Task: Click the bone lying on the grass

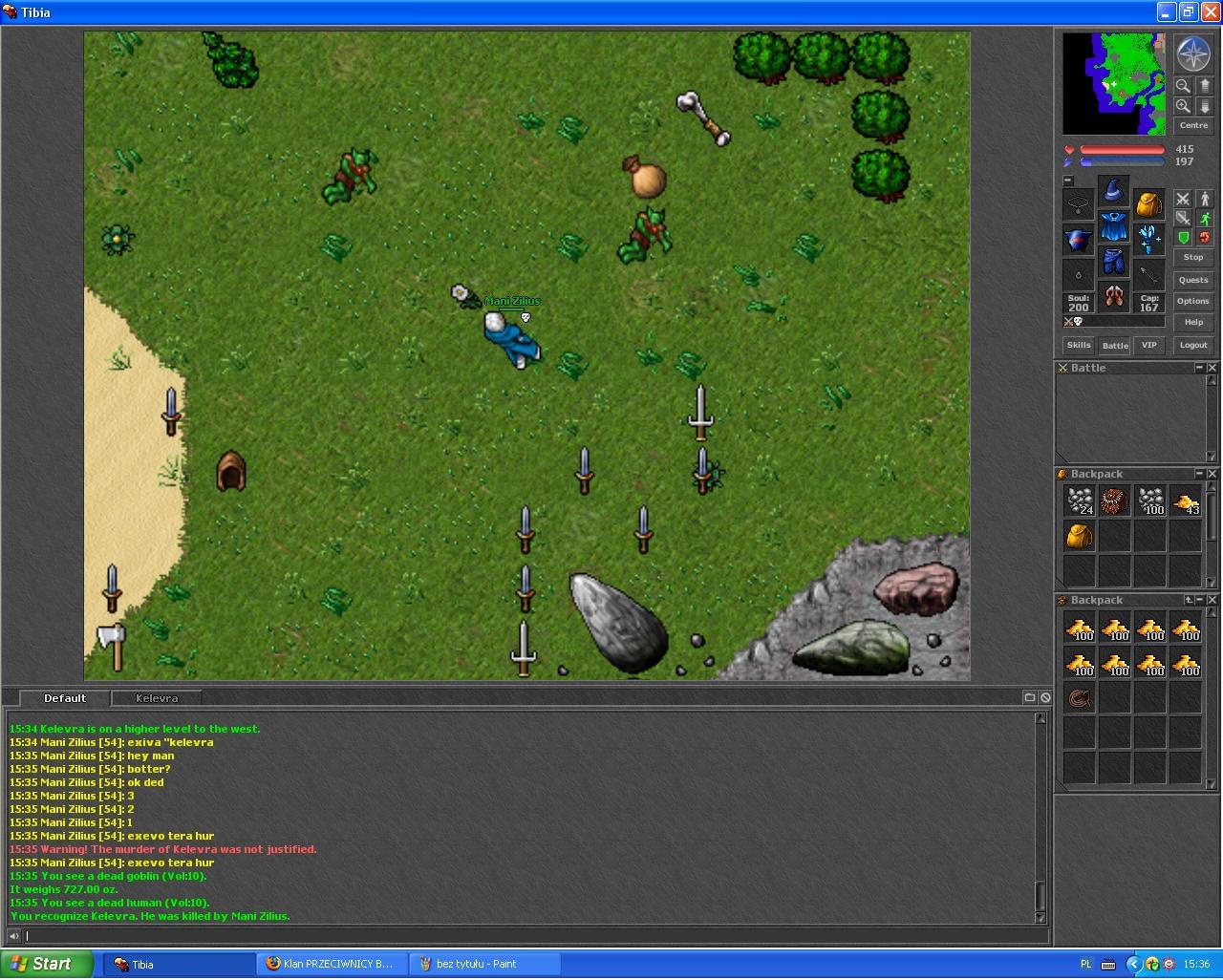Action: 704,118
